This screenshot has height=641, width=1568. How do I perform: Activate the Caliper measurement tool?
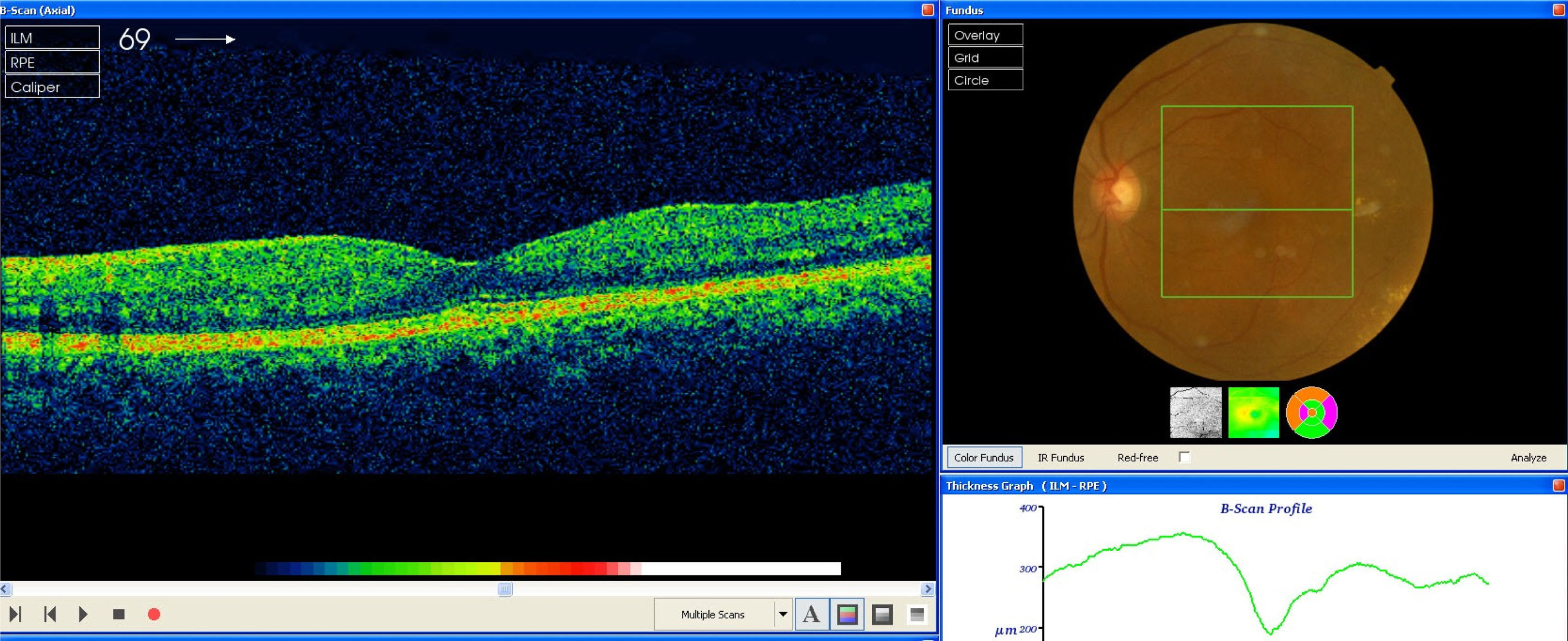tap(53, 87)
